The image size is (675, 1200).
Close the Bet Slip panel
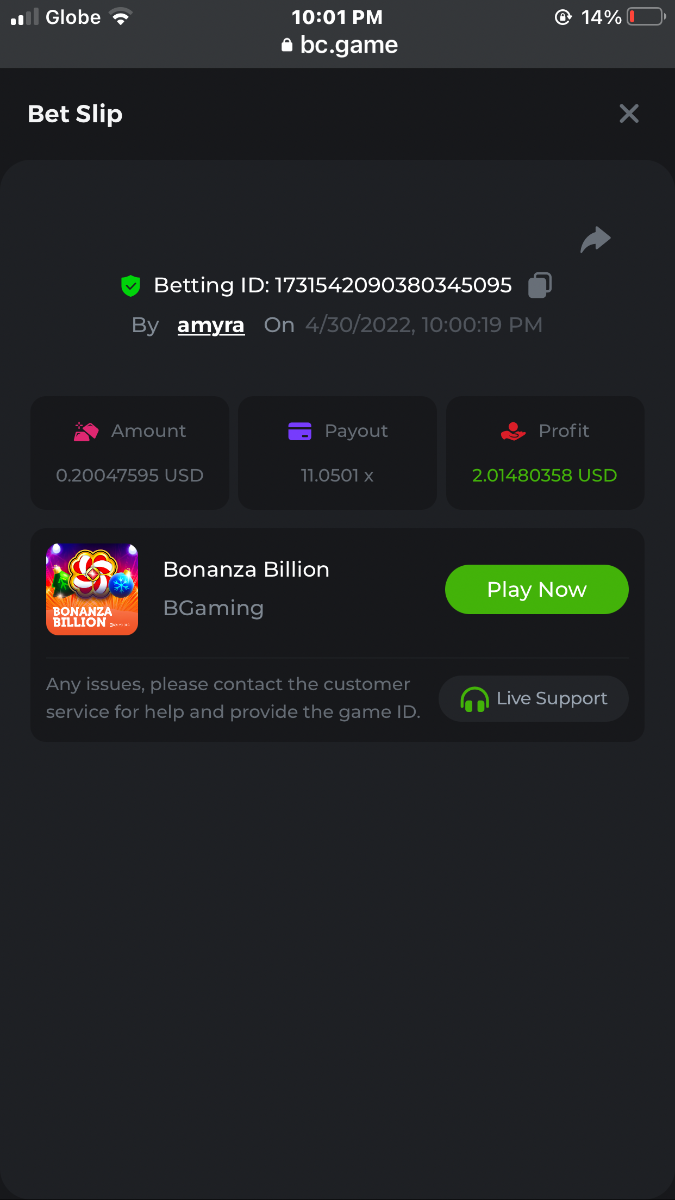pyautogui.click(x=629, y=114)
